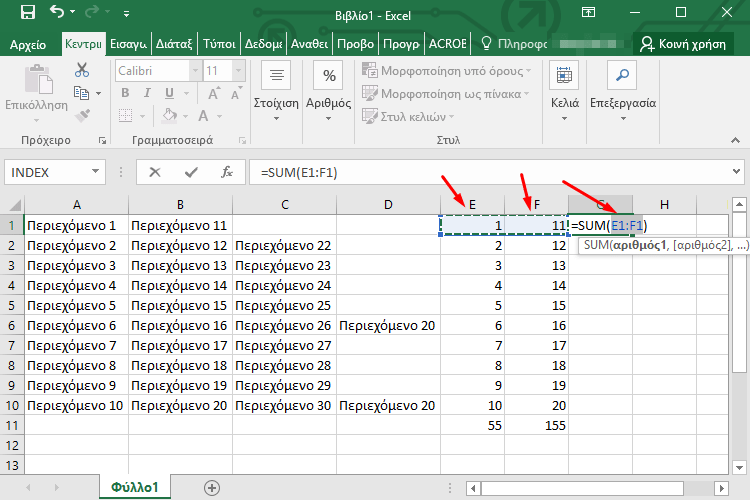Switch to the Τύποι ribbon tab
Image resolution: width=750 pixels, height=500 pixels.
219,44
